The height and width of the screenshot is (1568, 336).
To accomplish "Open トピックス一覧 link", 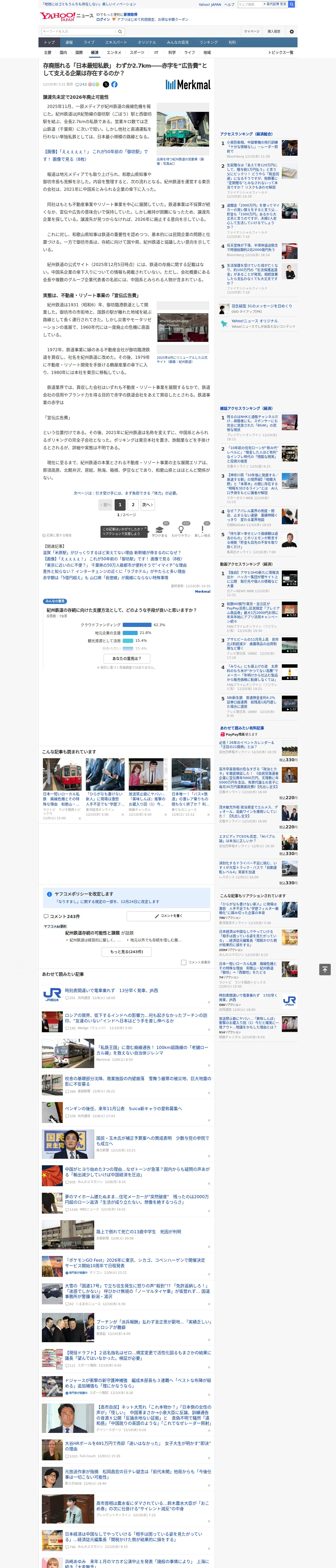I will point(281,52).
